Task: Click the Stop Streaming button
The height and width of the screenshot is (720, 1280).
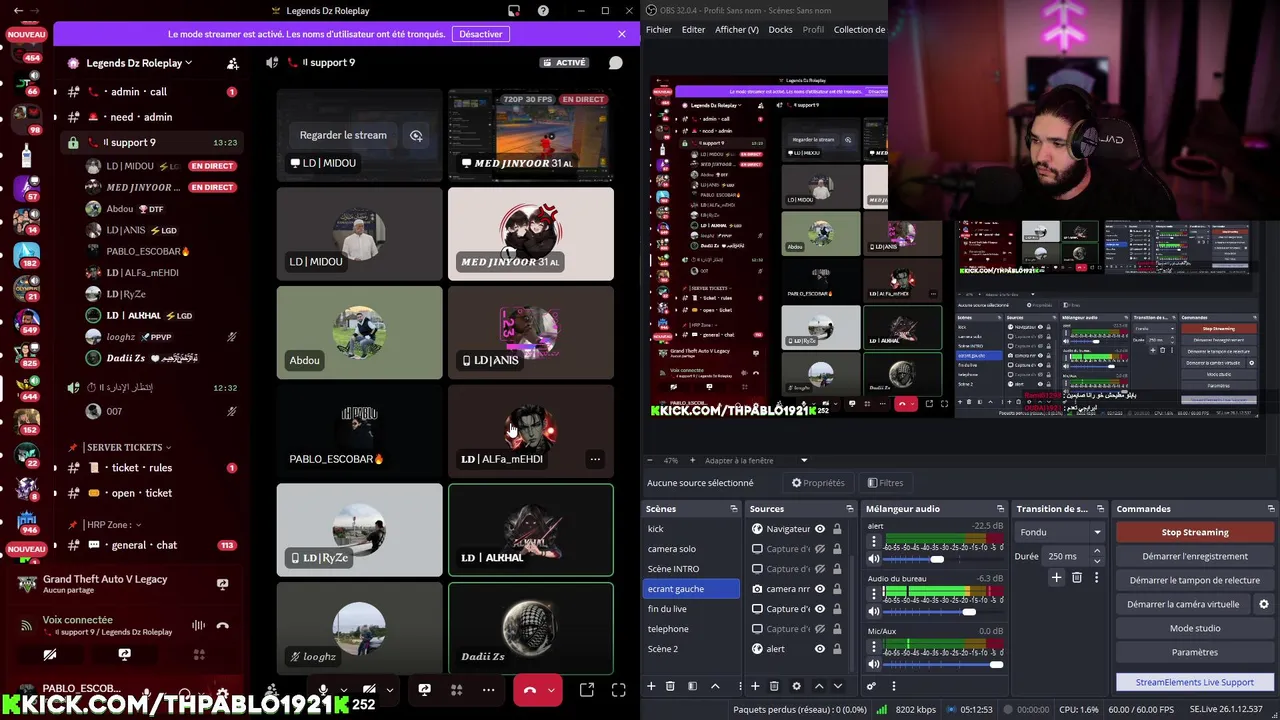Action: pos(1194,532)
